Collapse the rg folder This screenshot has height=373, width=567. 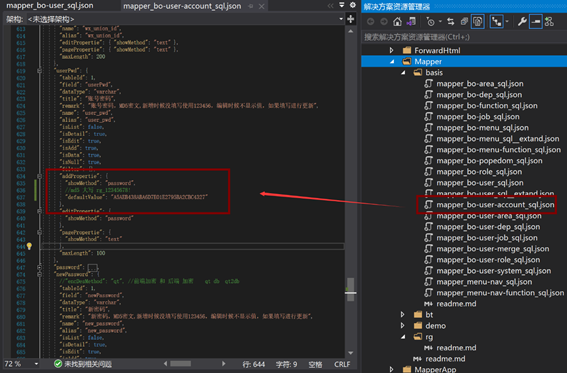tap(403, 337)
